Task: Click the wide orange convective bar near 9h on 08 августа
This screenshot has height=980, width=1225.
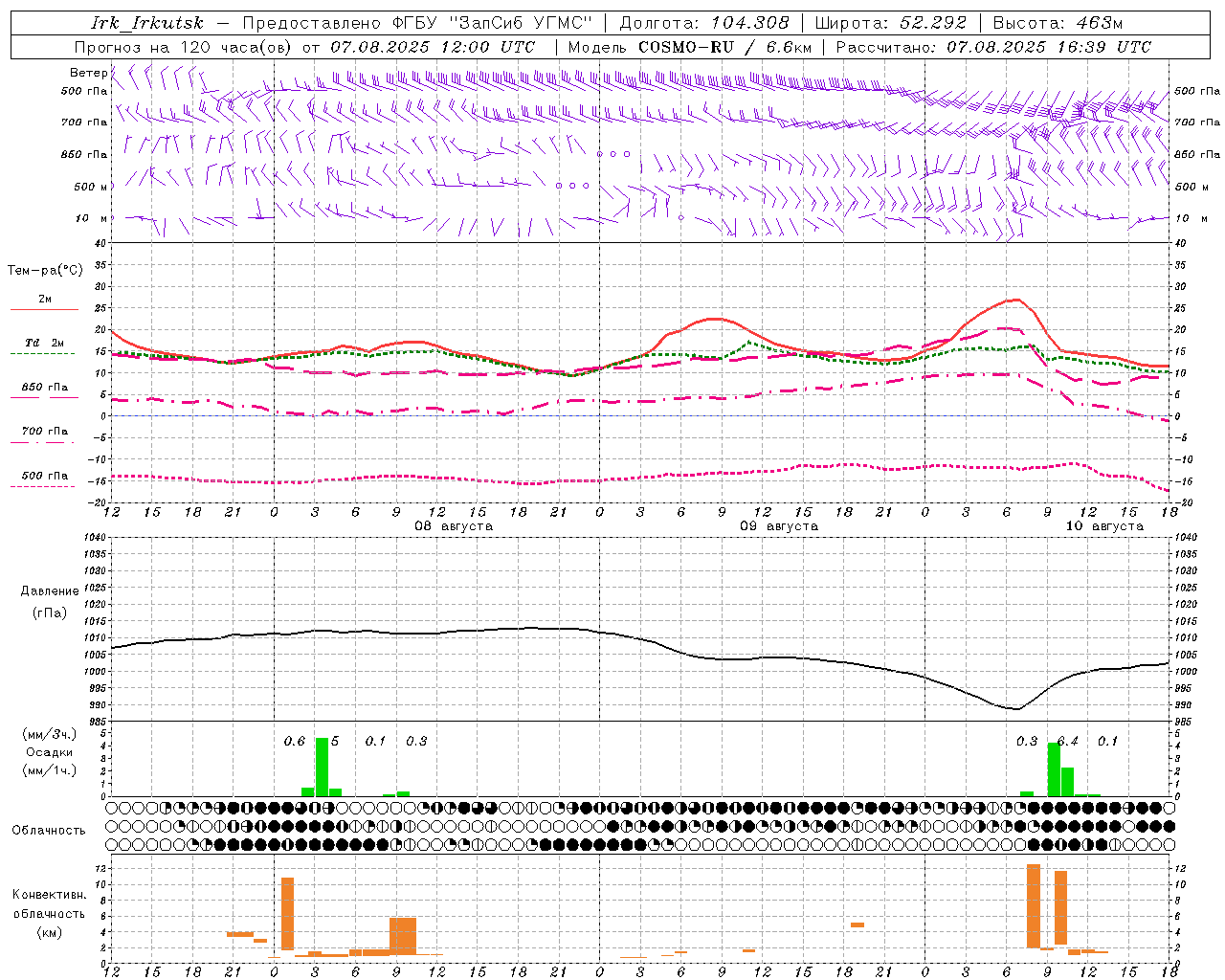Action: coord(403,936)
